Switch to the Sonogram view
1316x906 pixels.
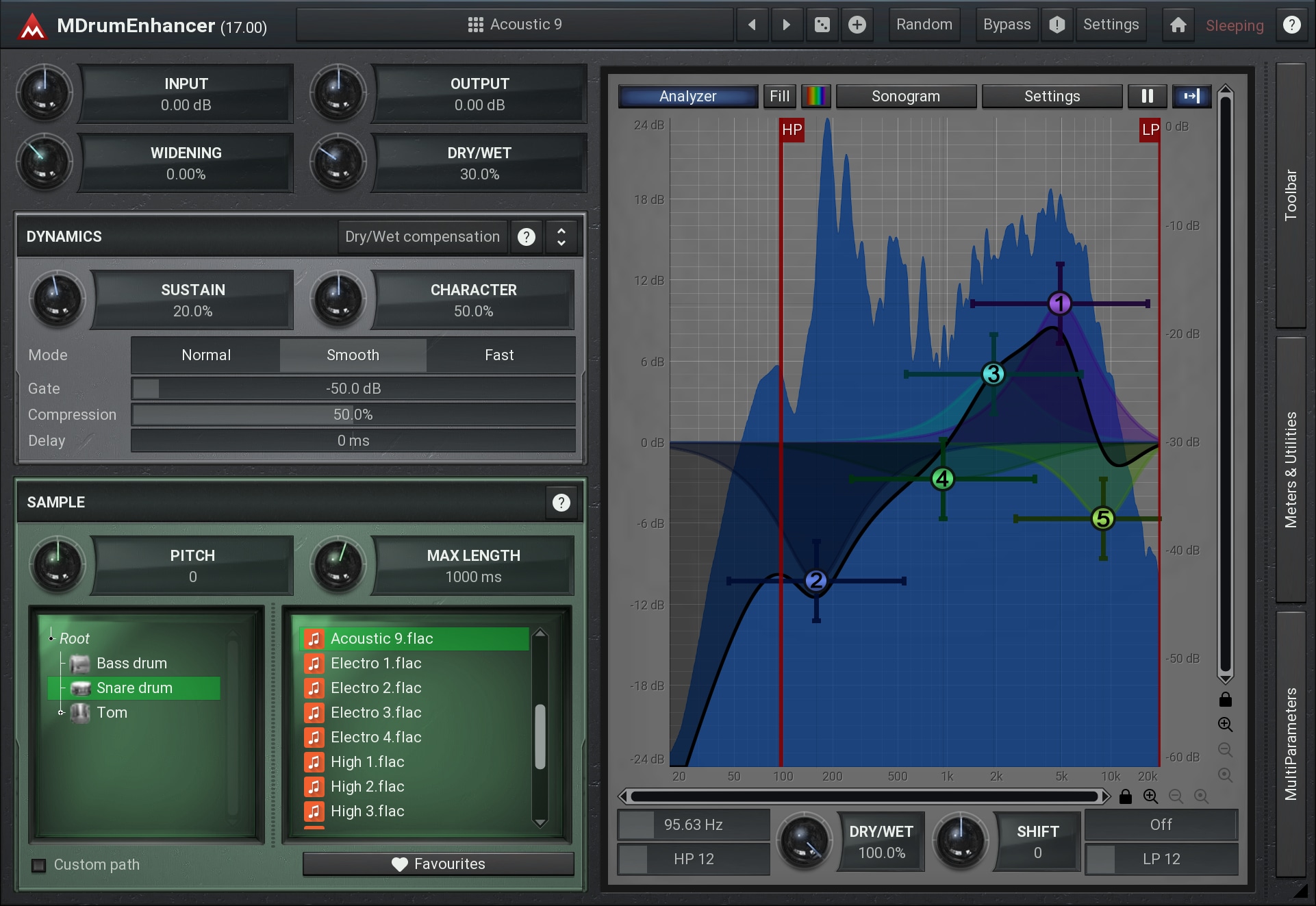point(905,96)
